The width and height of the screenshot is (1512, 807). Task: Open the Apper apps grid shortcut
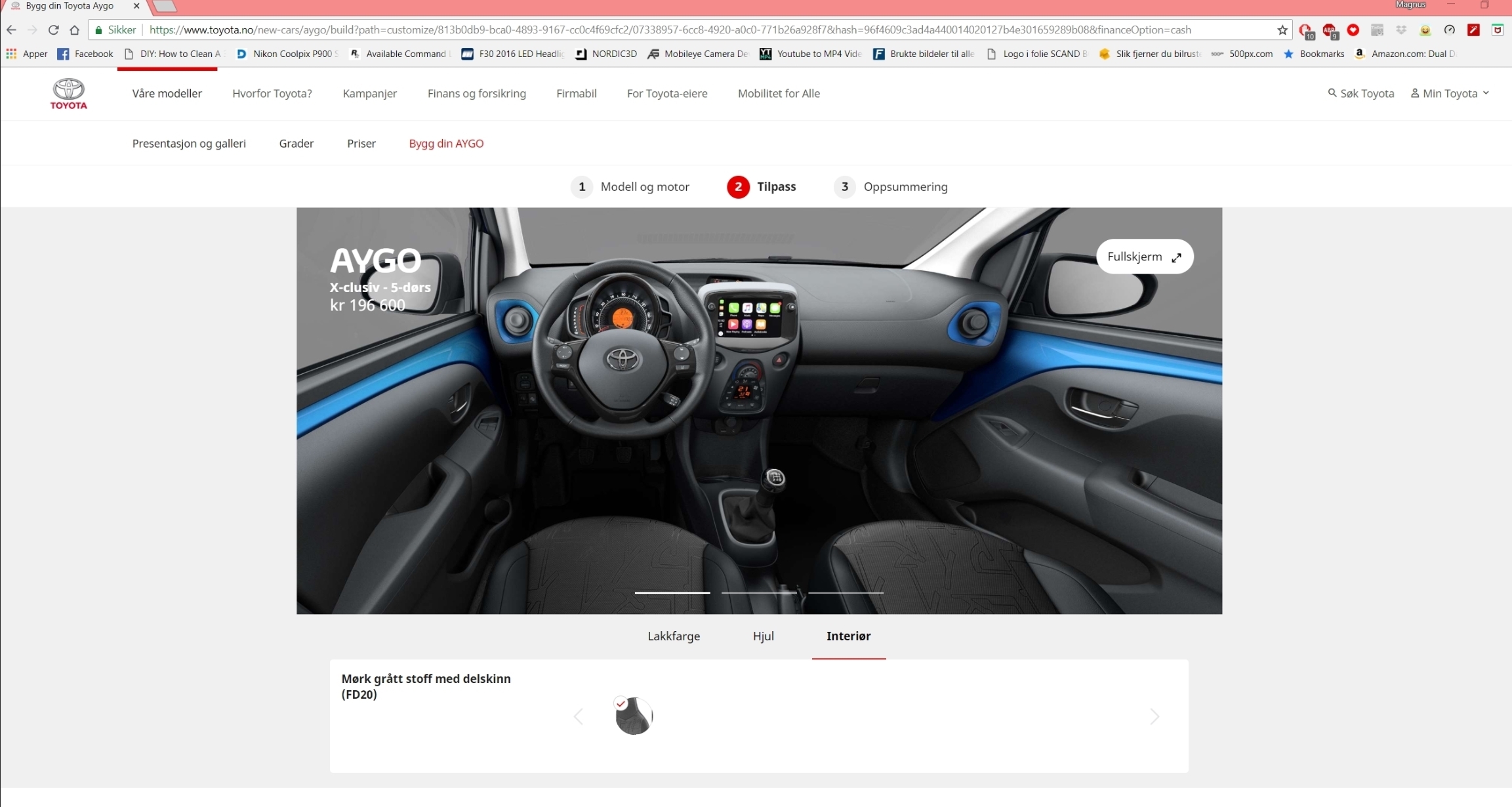26,54
